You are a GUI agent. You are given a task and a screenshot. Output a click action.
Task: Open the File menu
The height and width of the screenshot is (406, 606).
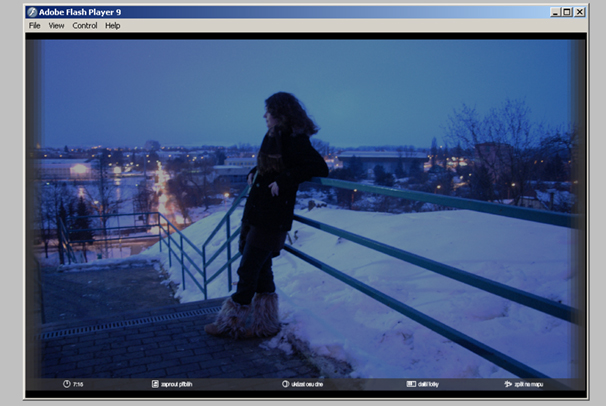(35, 25)
